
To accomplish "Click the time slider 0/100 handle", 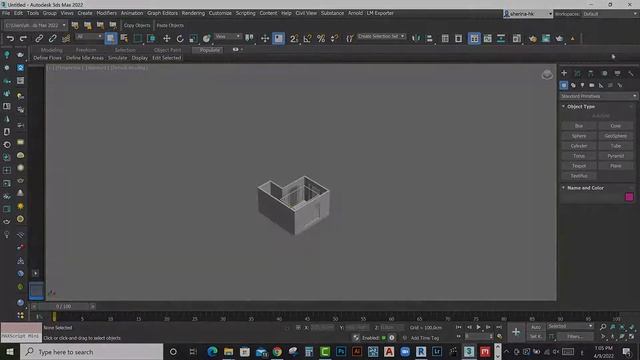I will [63, 306].
